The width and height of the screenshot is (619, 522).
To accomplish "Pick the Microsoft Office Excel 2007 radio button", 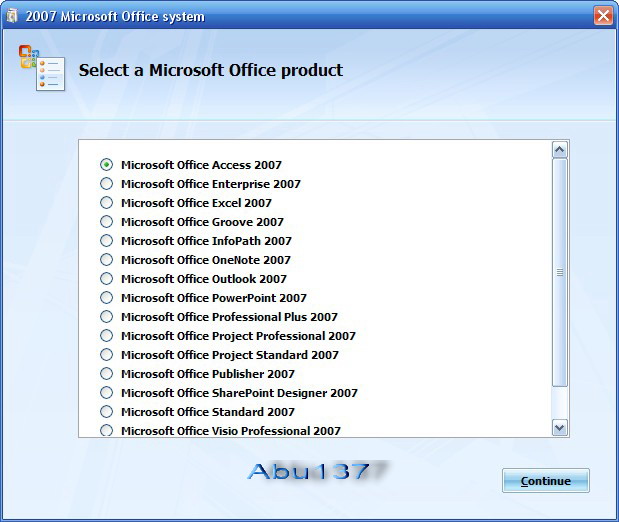I will pyautogui.click(x=106, y=202).
